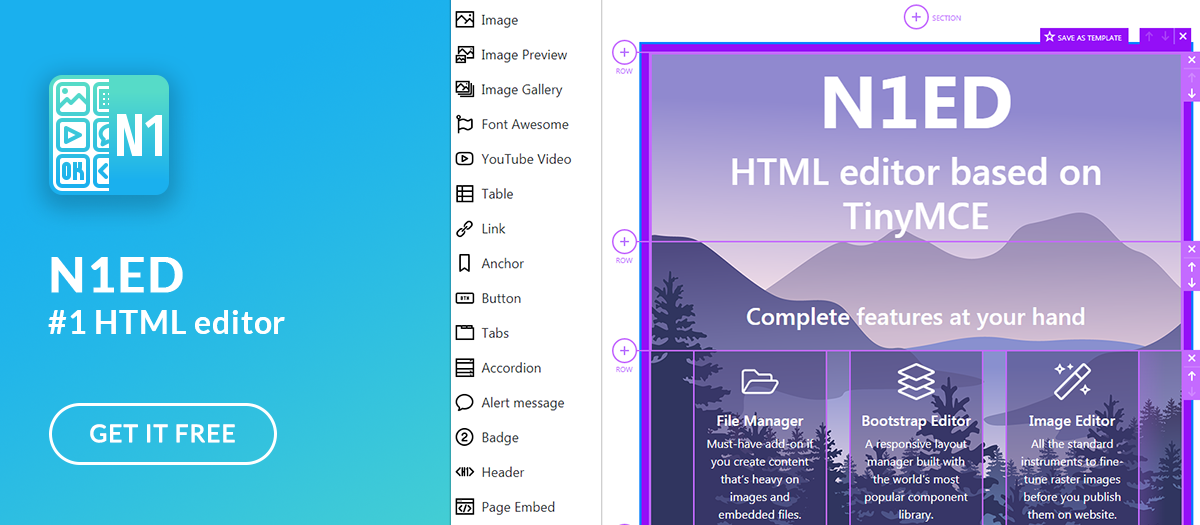Delete the Complete features row
The height and width of the screenshot is (525, 1200).
(1192, 250)
